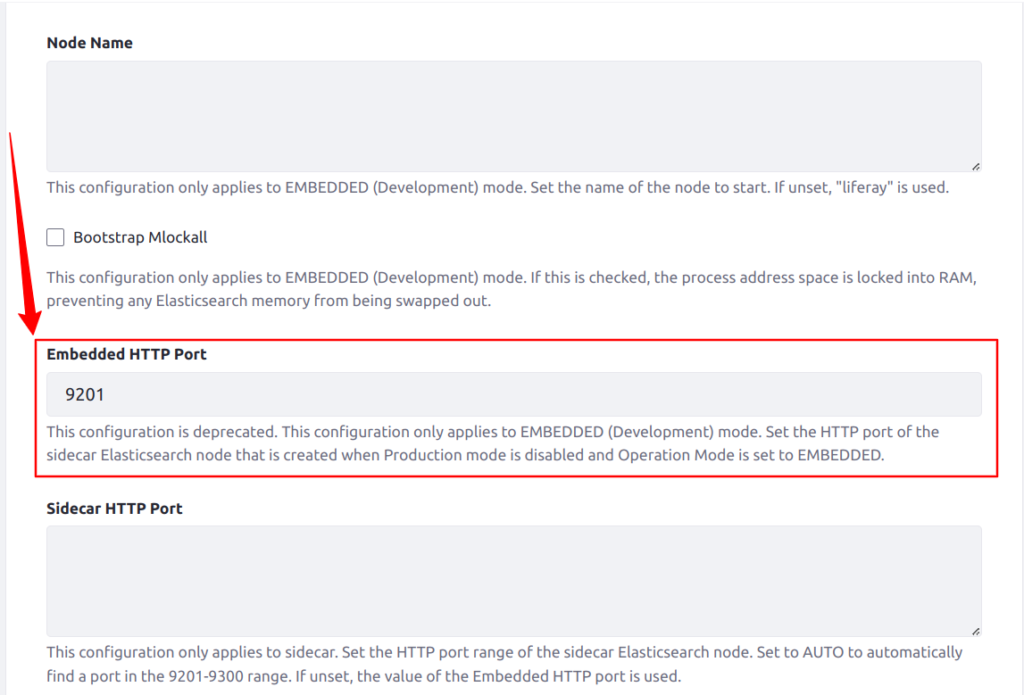
Task: Click the "Bootstrap Mlockall" label text
Action: coord(140,238)
